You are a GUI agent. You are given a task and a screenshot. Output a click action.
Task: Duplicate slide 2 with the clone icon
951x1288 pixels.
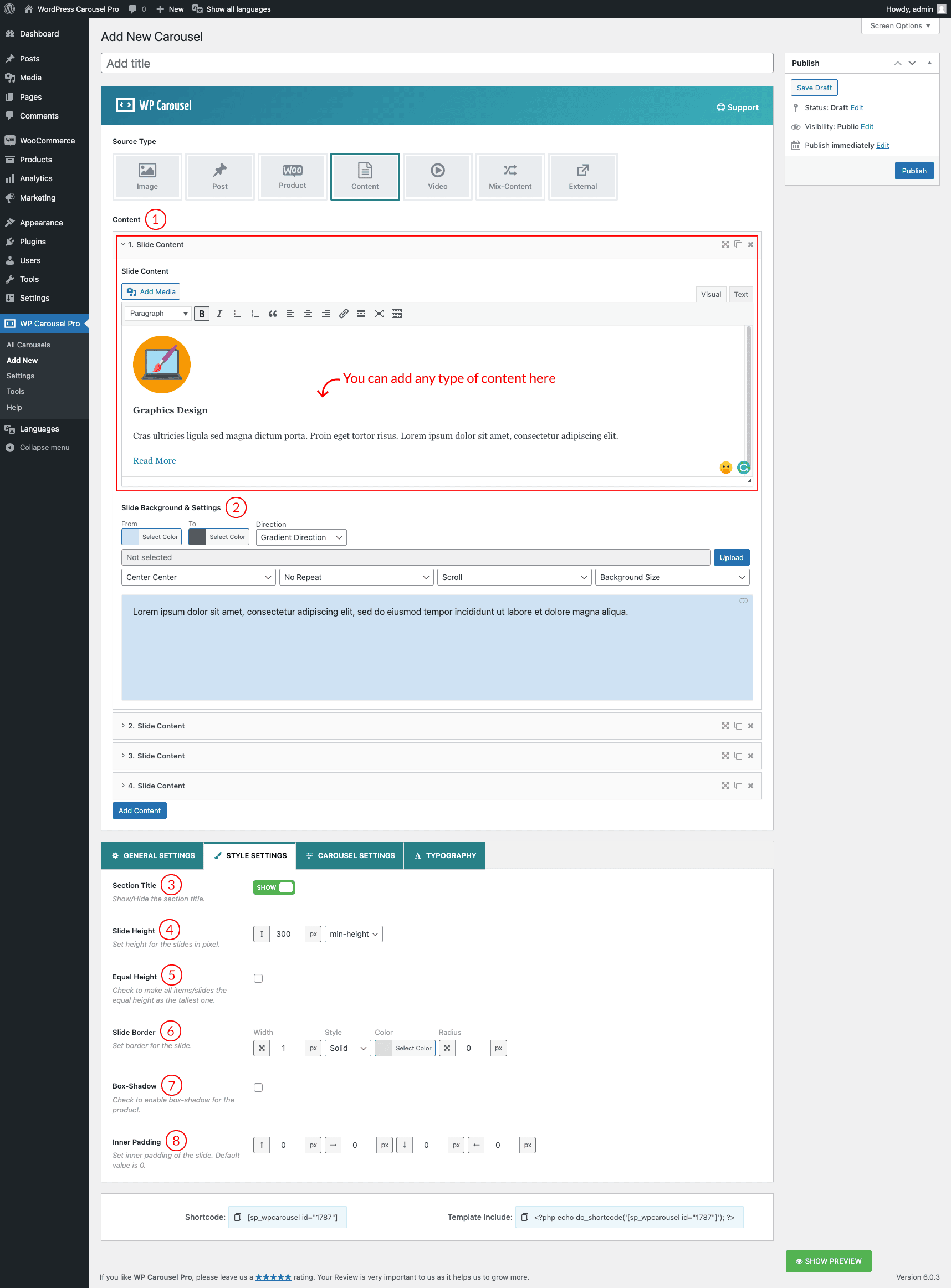738,726
